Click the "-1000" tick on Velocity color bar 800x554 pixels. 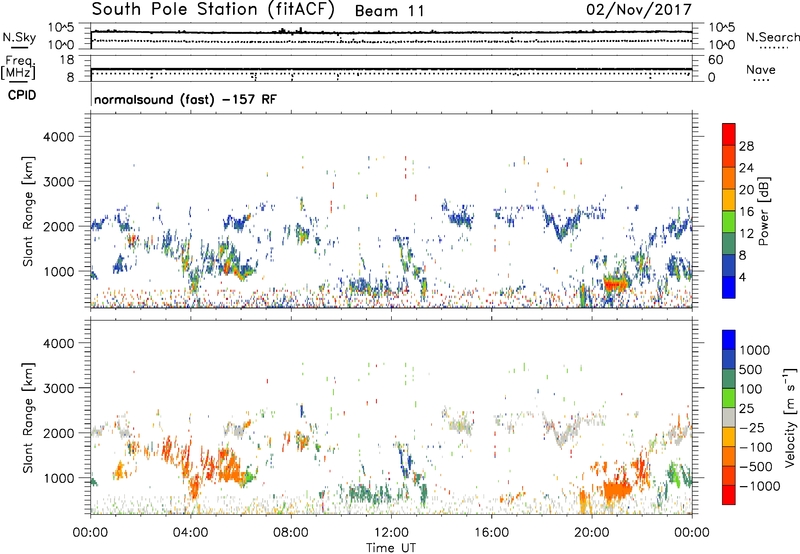[x=759, y=486]
